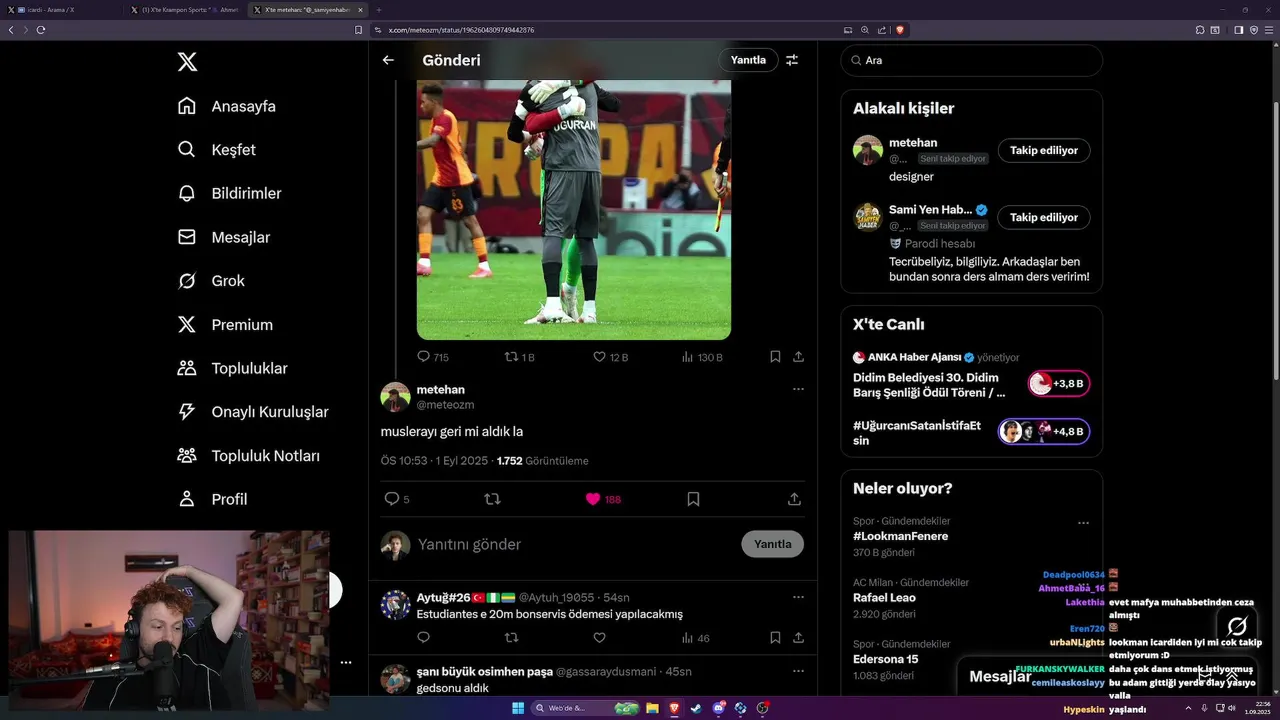1280x720 pixels.
Task: Open the @meteozm handle link
Action: click(x=445, y=405)
